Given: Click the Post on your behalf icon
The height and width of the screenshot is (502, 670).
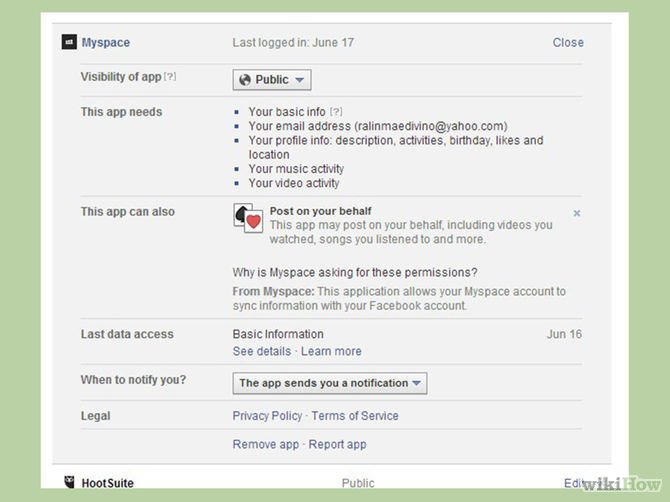Looking at the screenshot, I should [248, 222].
